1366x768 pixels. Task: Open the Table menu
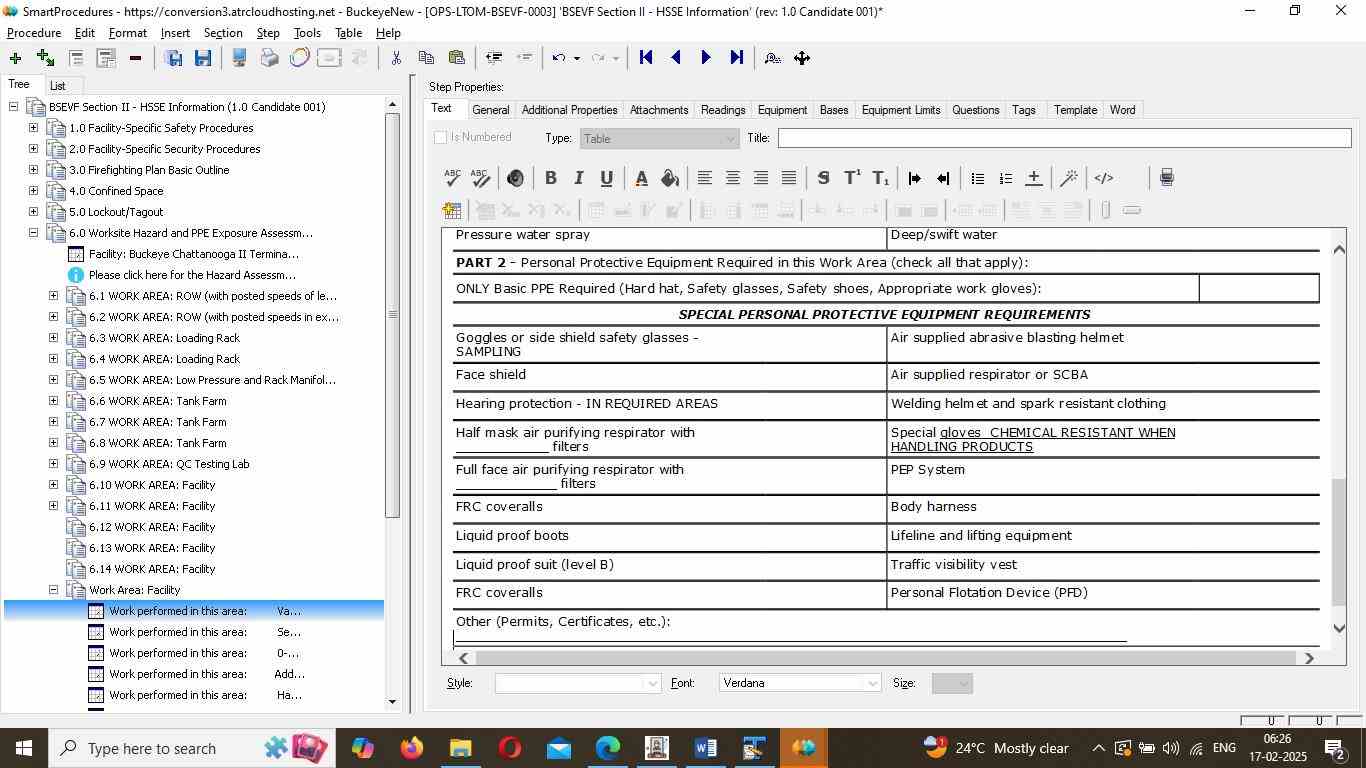coord(348,33)
